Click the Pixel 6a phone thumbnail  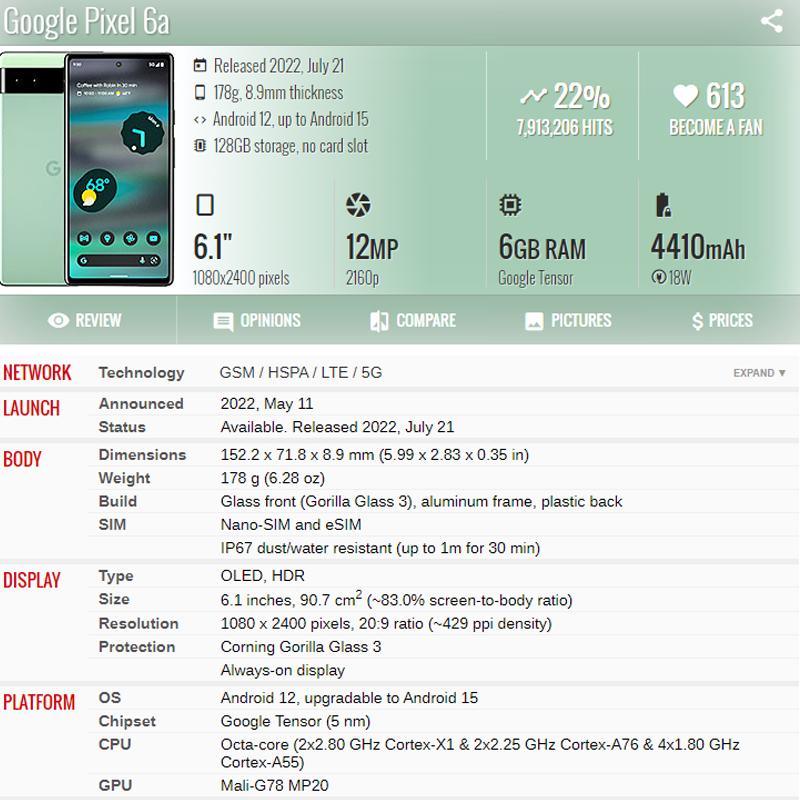click(x=87, y=169)
